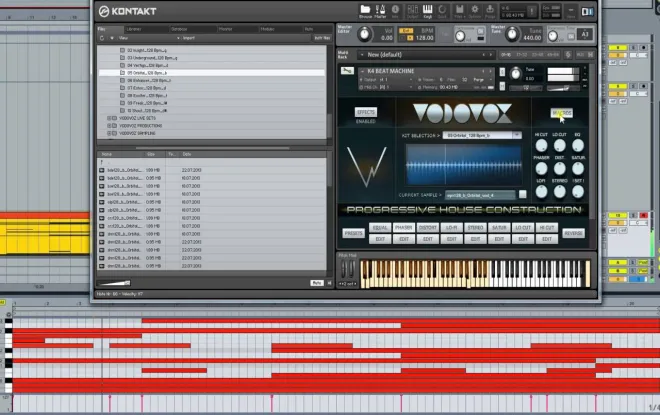Click the Purge icon in Kontakt toolbar
This screenshot has height=415, width=660.
pos(490,11)
